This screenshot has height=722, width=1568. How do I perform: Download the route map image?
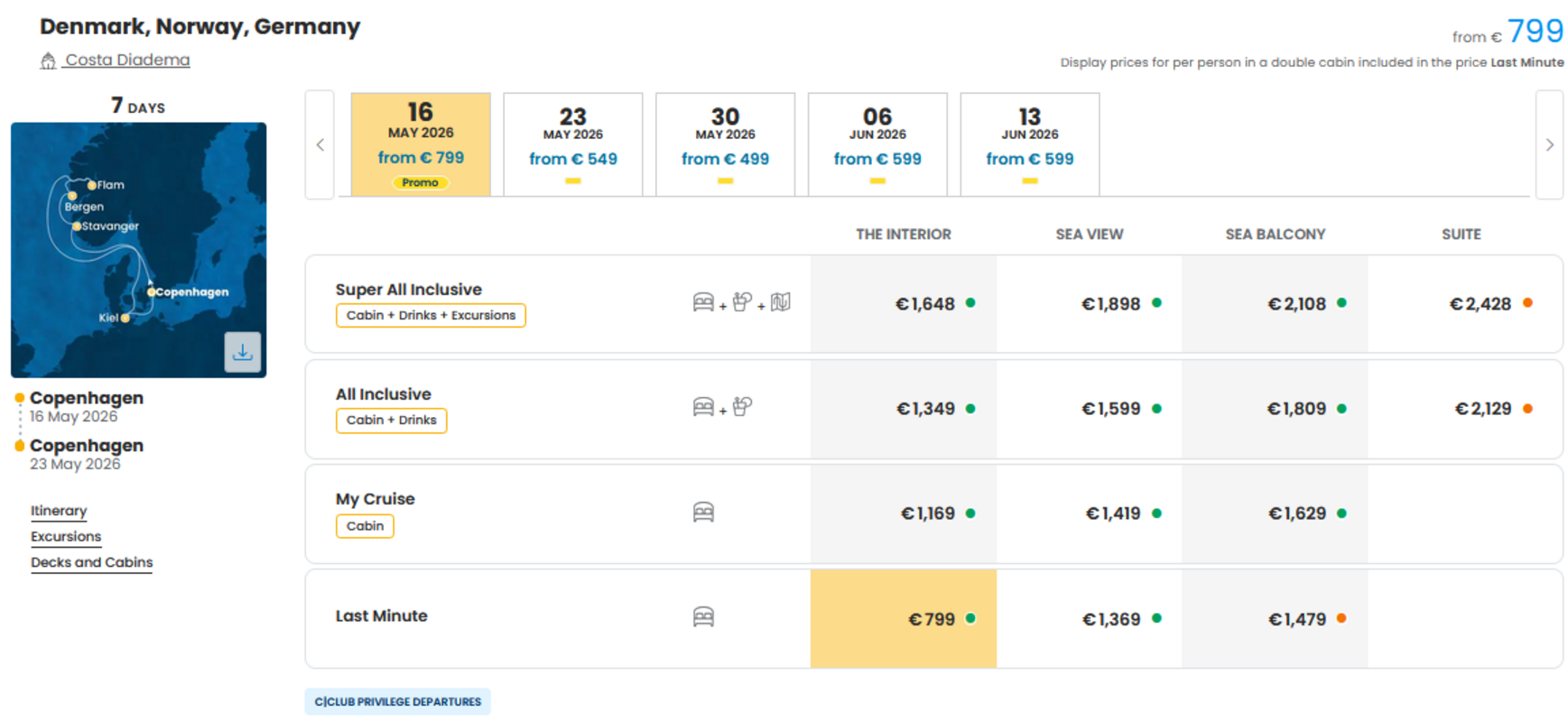[243, 352]
